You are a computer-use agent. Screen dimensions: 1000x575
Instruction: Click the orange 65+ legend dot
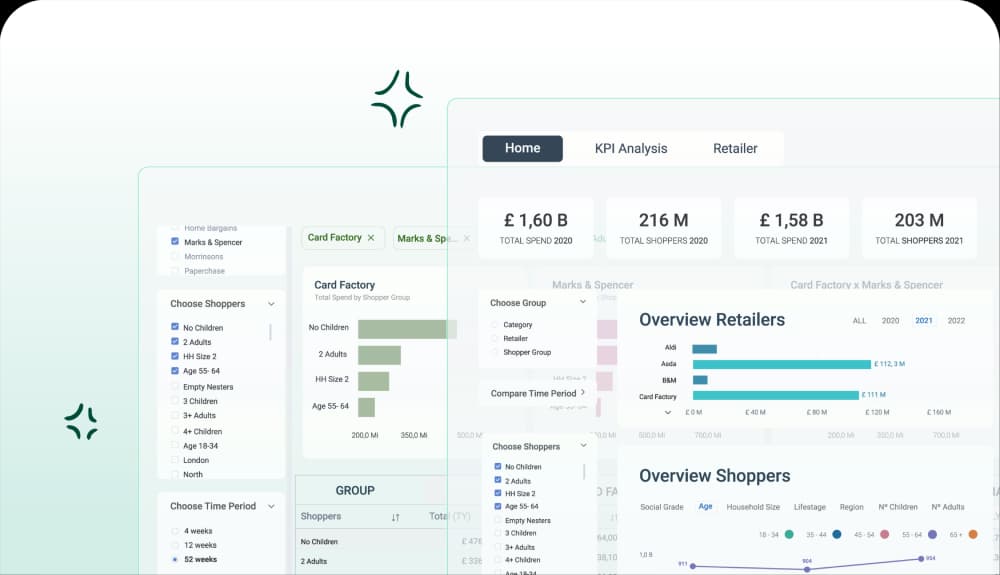click(x=973, y=534)
